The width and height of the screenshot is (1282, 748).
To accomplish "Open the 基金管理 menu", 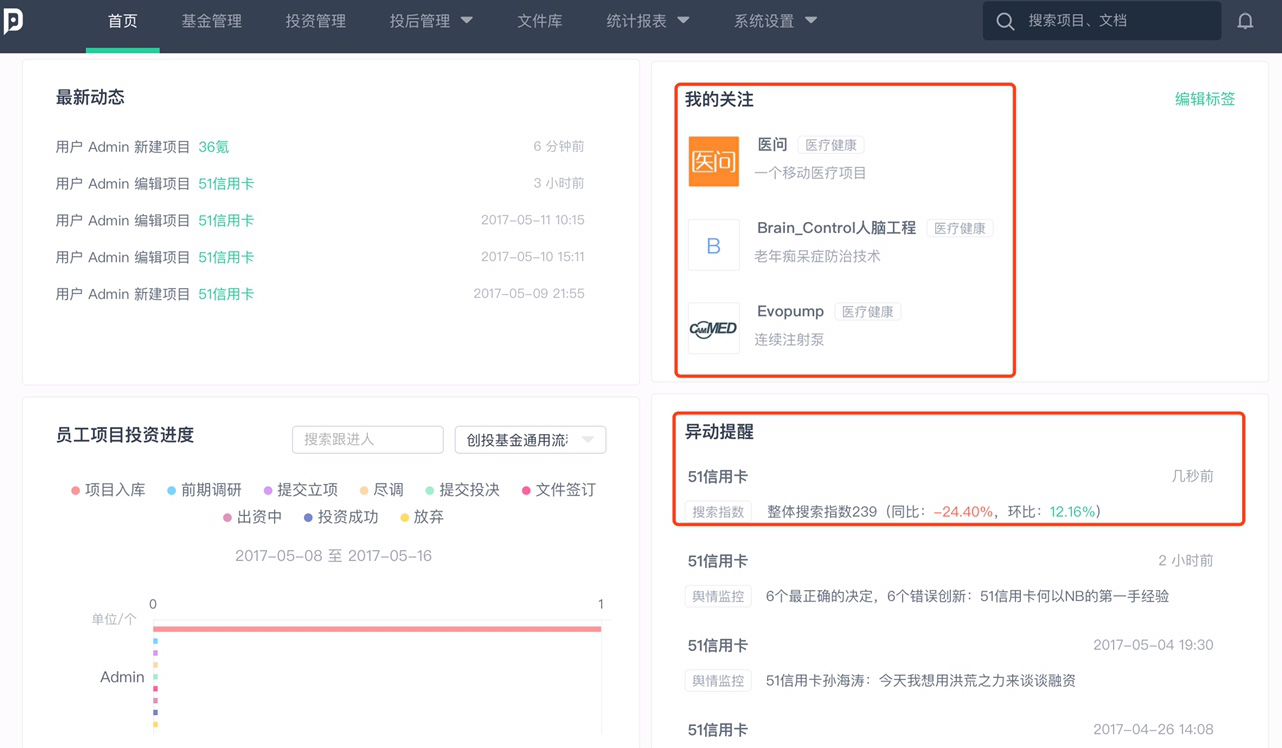I will (211, 21).
